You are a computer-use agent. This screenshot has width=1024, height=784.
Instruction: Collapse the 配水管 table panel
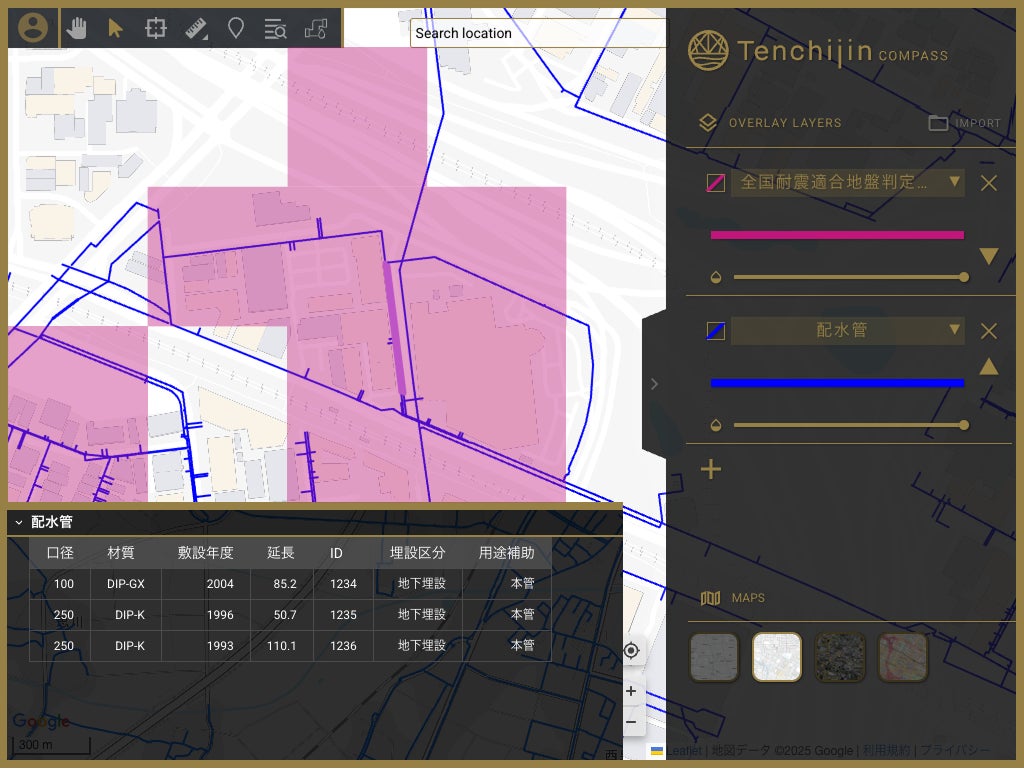[x=19, y=522]
